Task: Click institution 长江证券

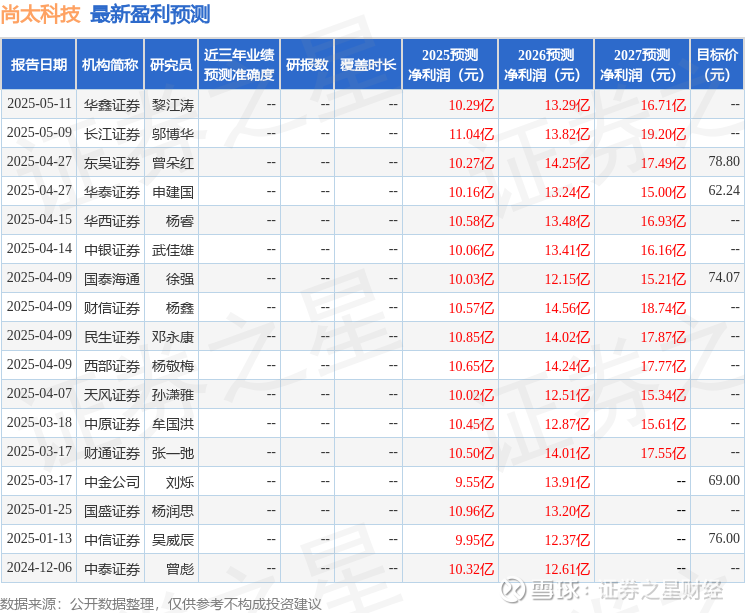Action: pos(112,134)
